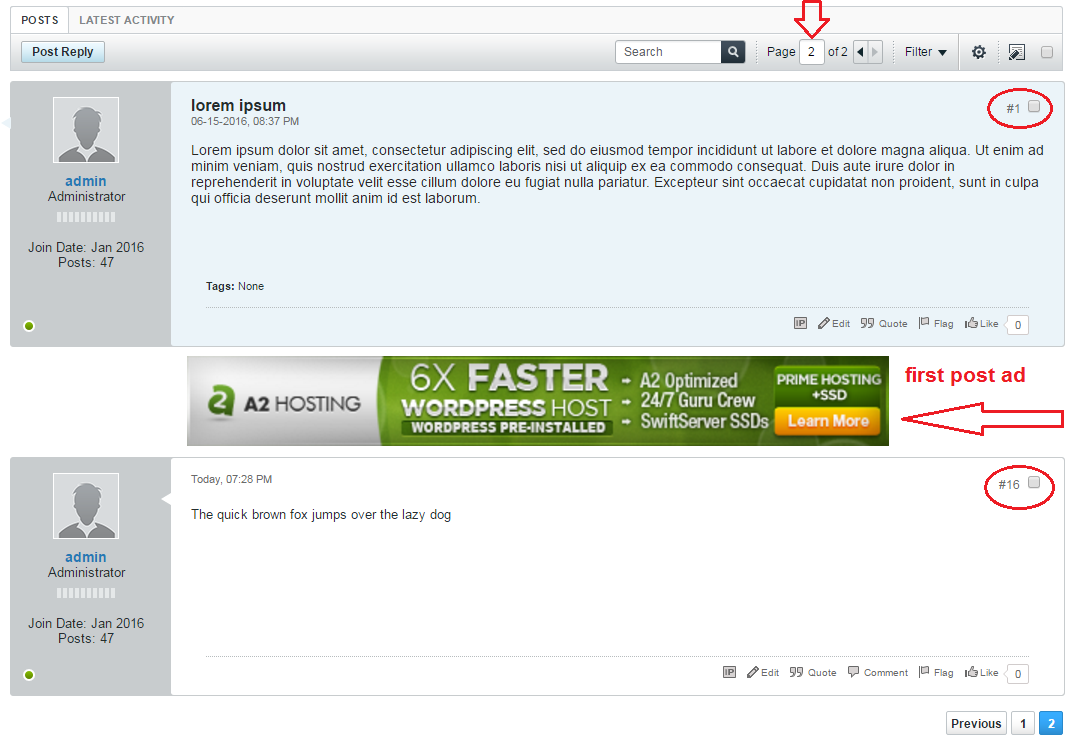This screenshot has height=743, width=1075.
Task: Click the Post Reply button
Action: (x=62, y=52)
